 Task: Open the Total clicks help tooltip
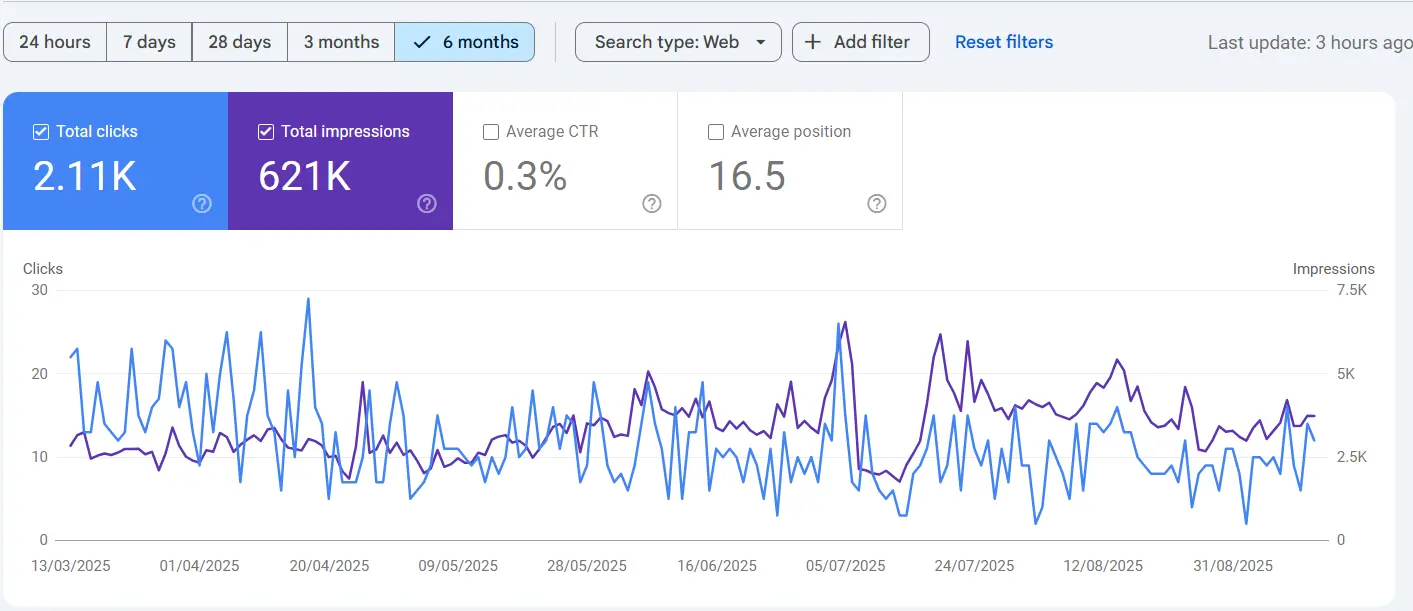[202, 204]
